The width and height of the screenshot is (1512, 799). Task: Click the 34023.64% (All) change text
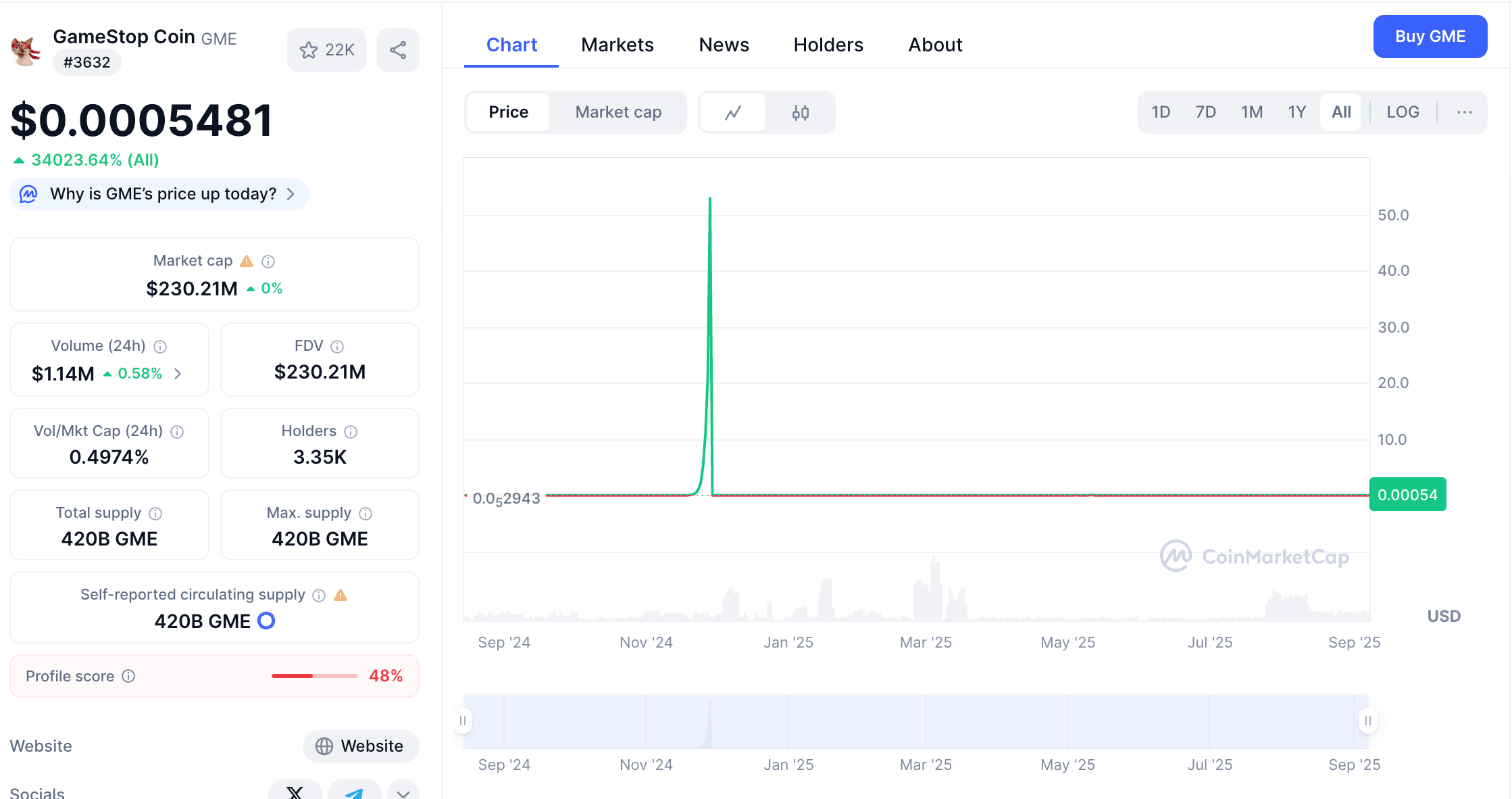95,160
